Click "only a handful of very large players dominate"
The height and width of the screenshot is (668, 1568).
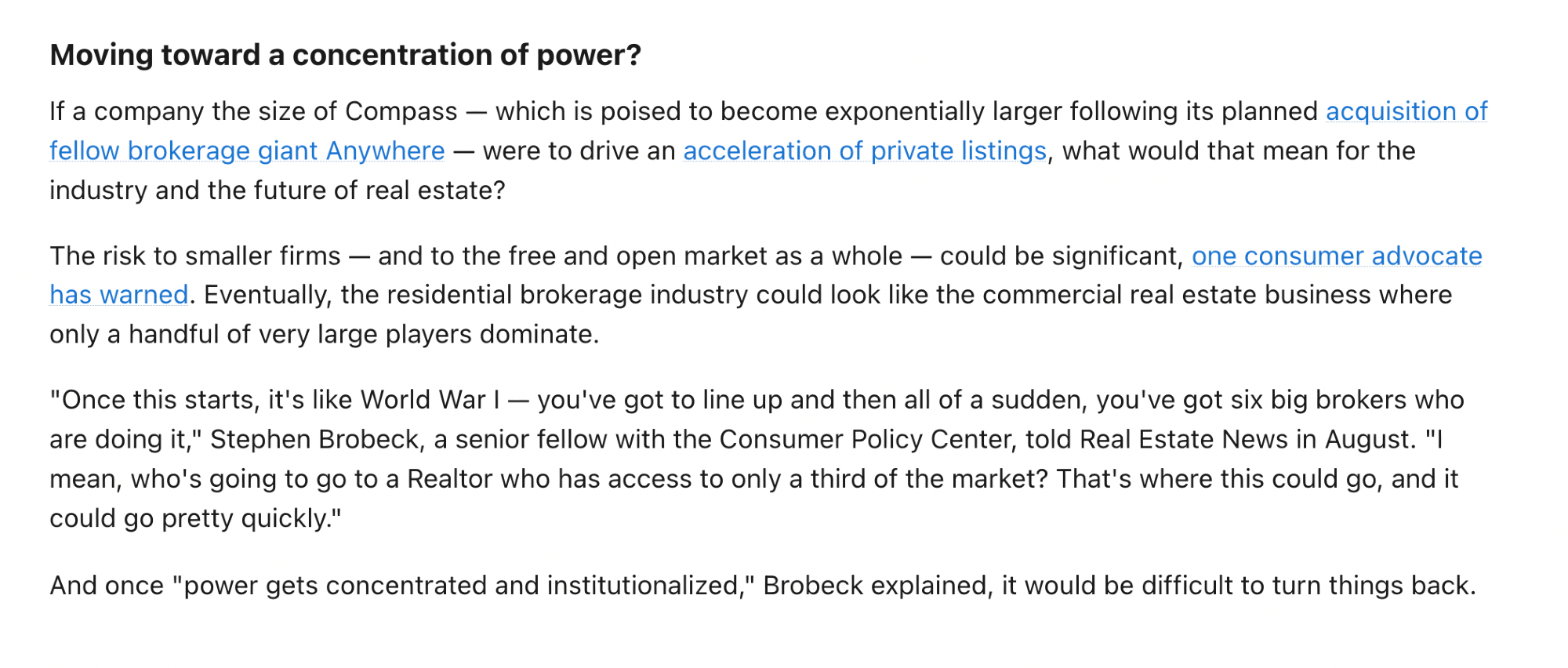point(324,335)
